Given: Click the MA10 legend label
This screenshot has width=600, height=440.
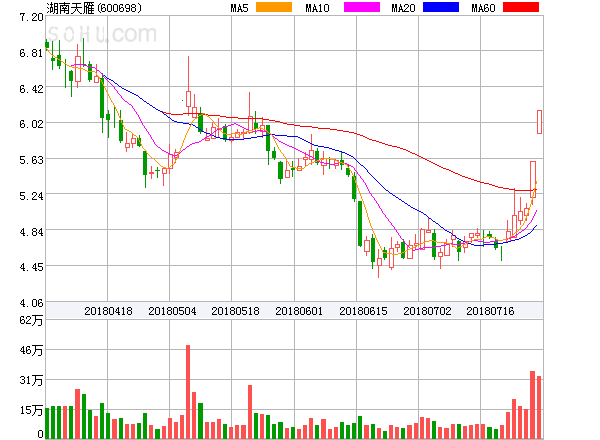Looking at the screenshot, I should [317, 8].
